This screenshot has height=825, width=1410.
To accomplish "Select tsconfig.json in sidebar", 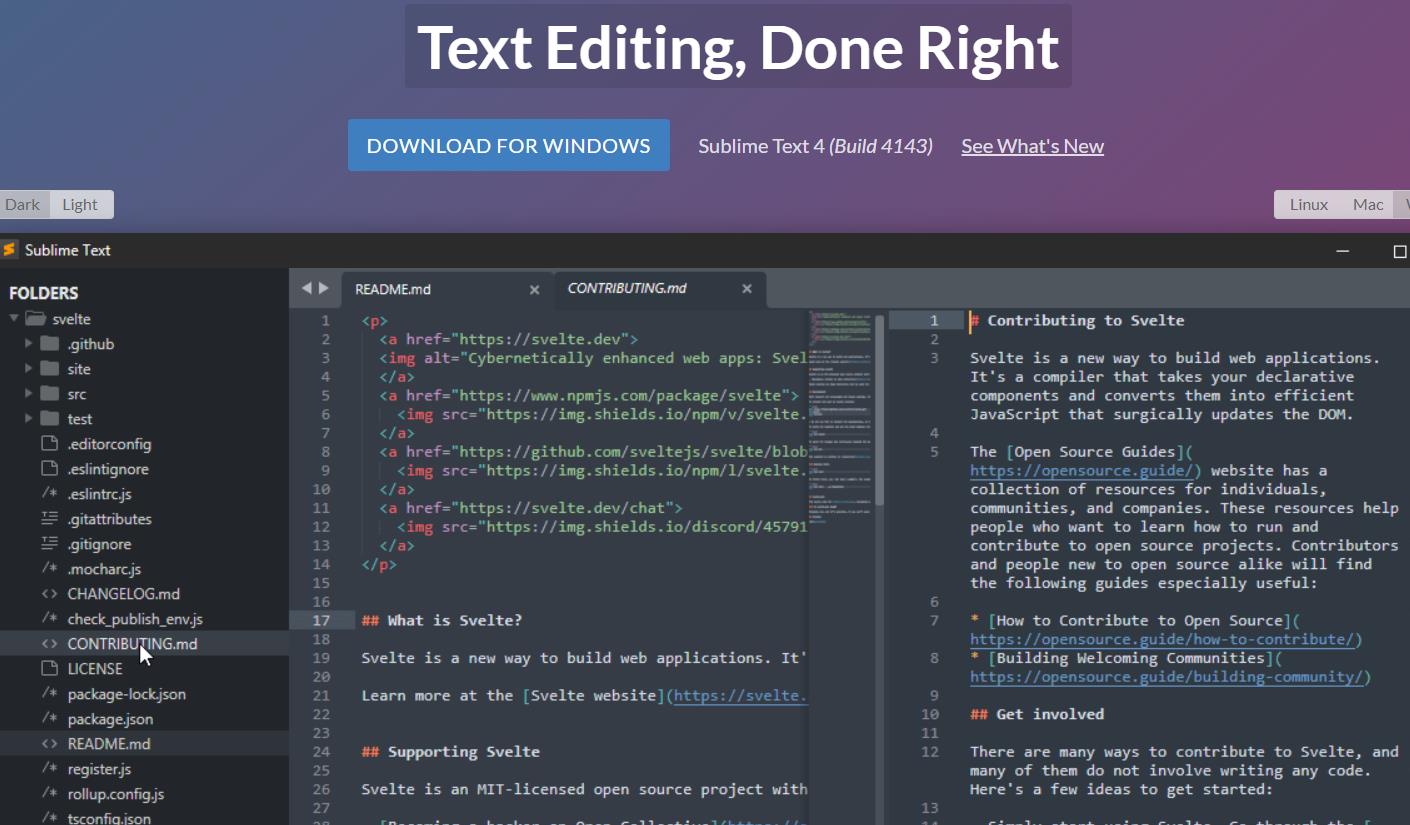I will pos(109,817).
